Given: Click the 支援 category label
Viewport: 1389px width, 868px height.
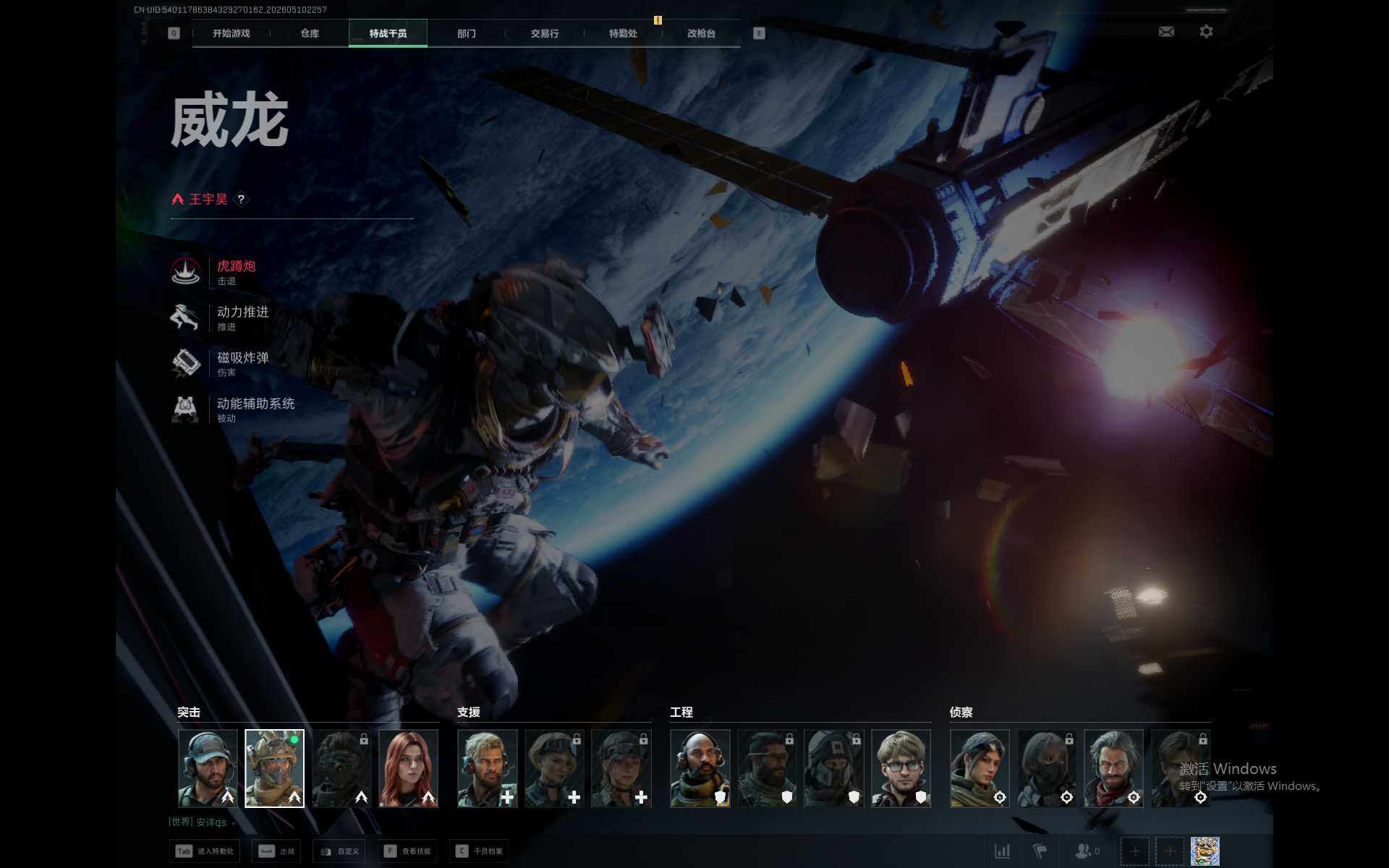Looking at the screenshot, I should click(469, 712).
